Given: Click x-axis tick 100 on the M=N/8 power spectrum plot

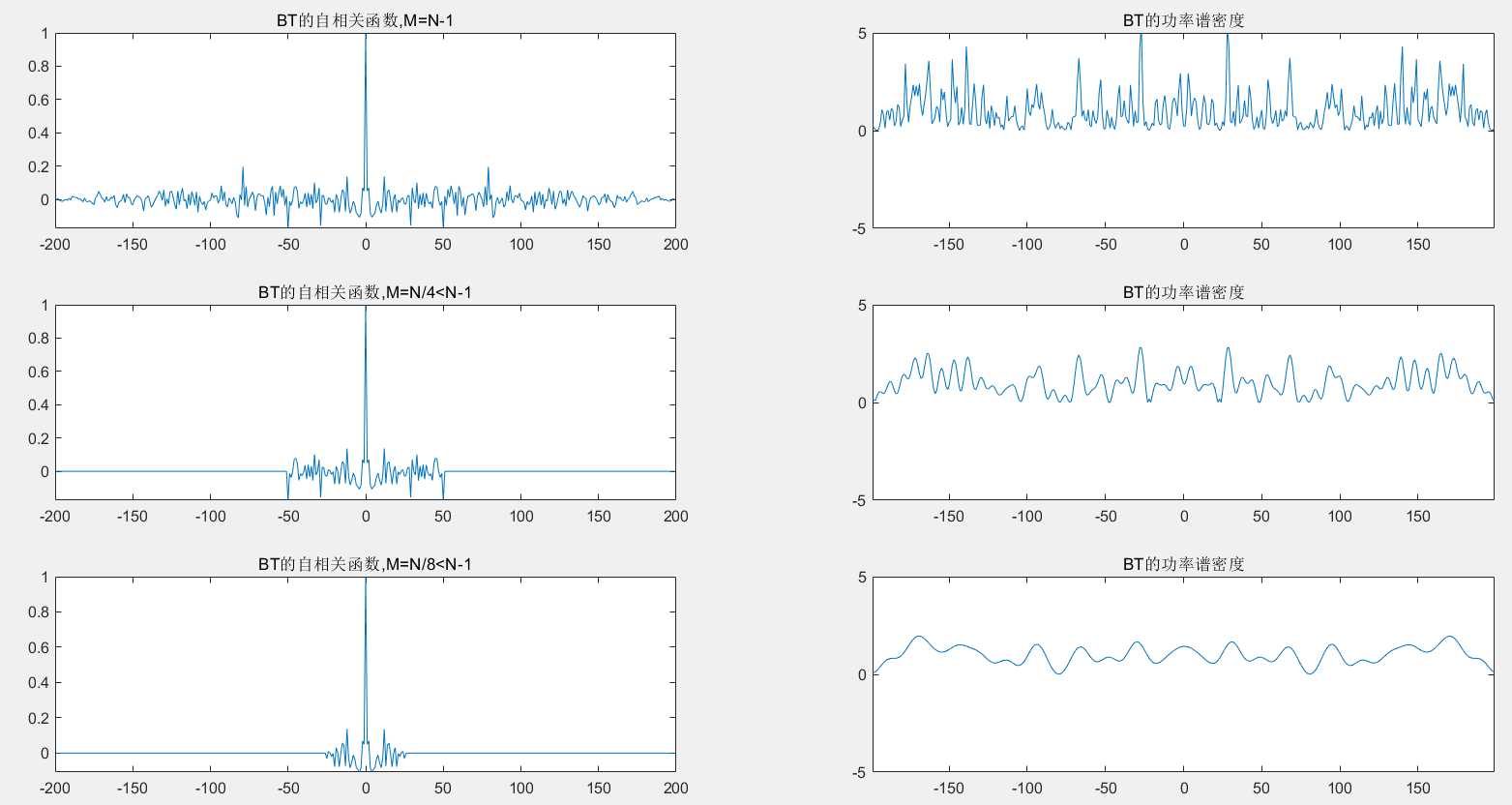Looking at the screenshot, I should click(1340, 788).
